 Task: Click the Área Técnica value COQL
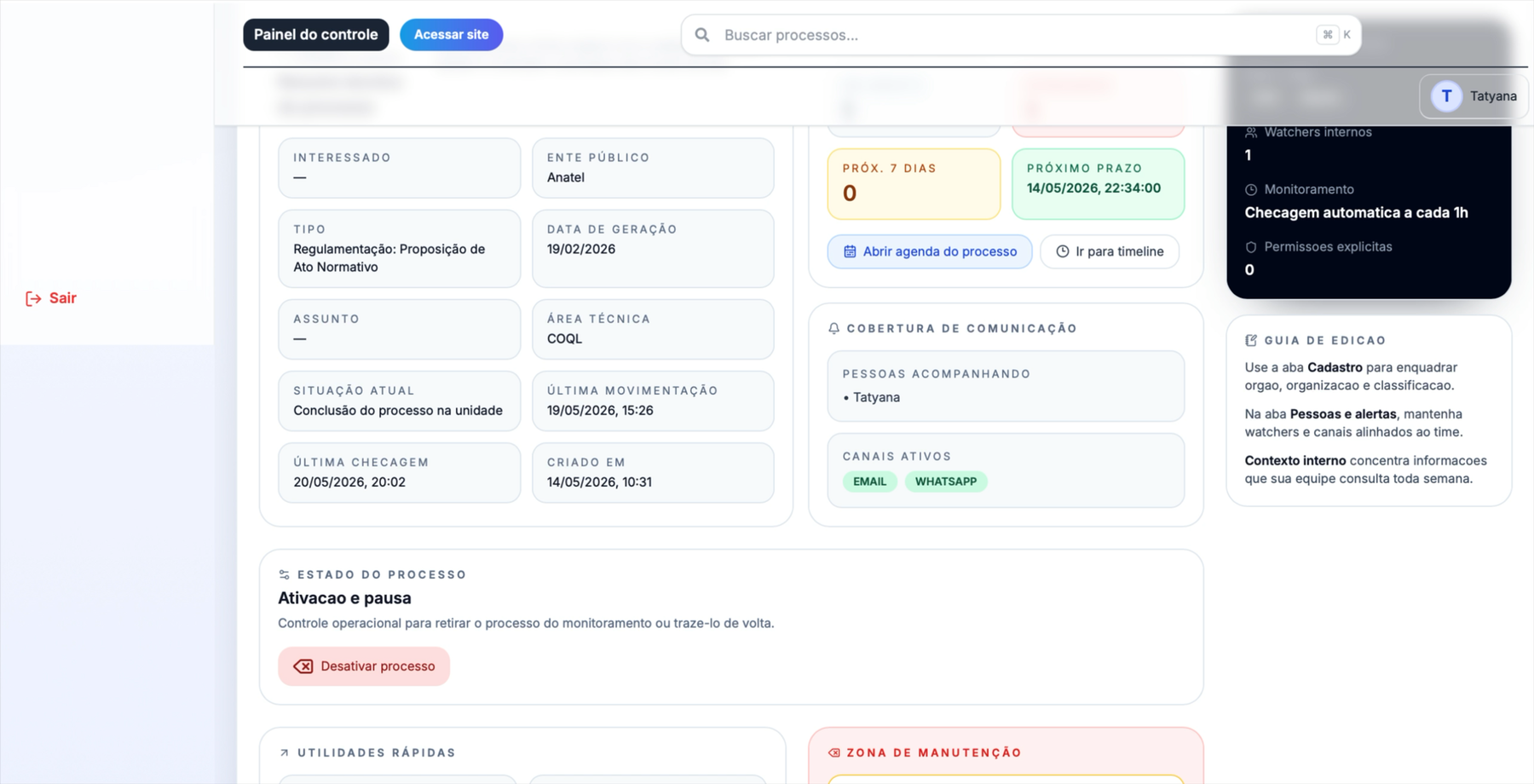(x=564, y=338)
